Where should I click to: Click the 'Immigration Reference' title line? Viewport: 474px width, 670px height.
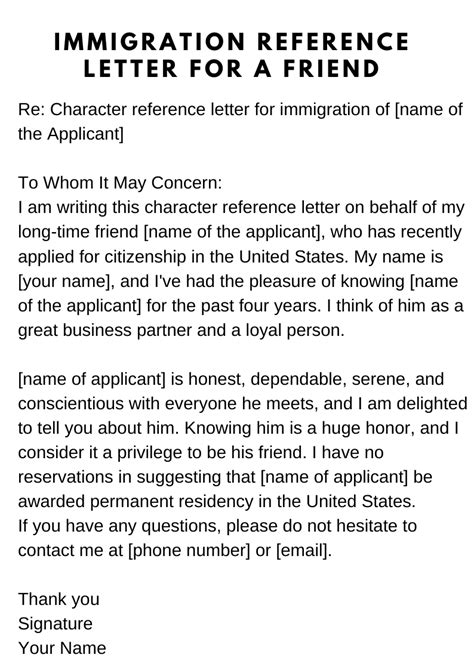tap(231, 42)
